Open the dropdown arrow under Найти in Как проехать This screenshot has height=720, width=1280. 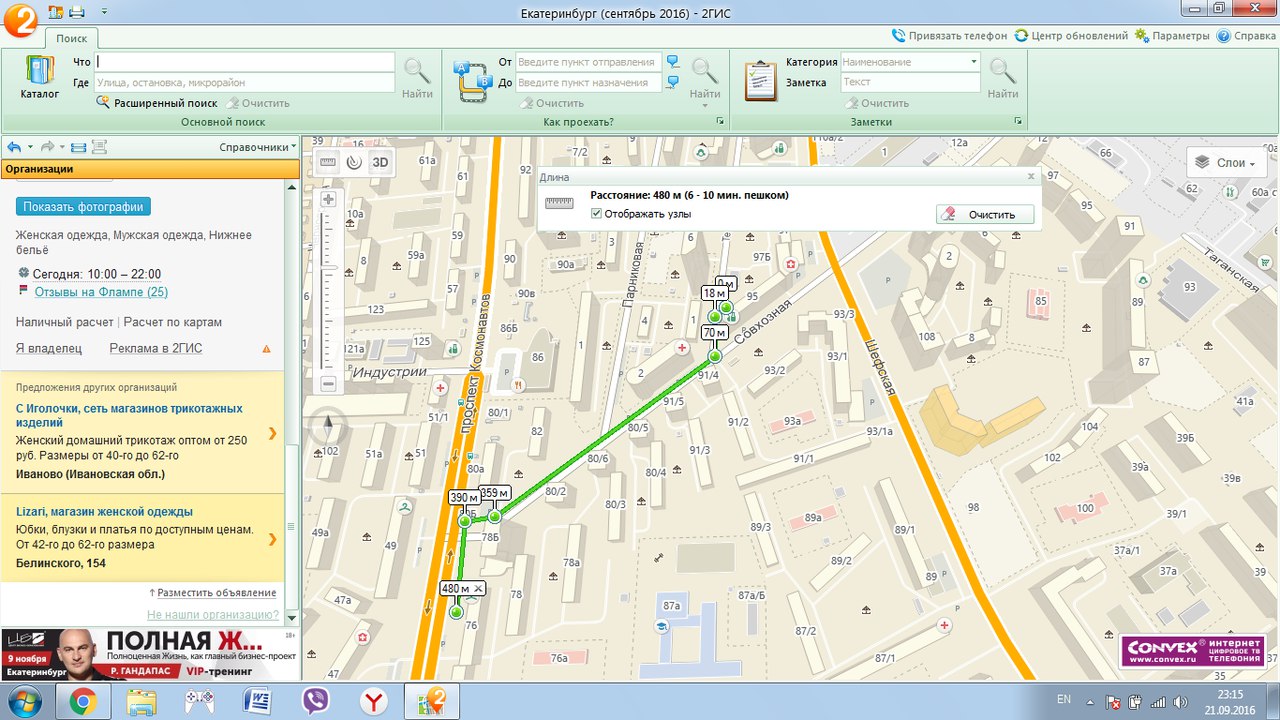coord(705,105)
